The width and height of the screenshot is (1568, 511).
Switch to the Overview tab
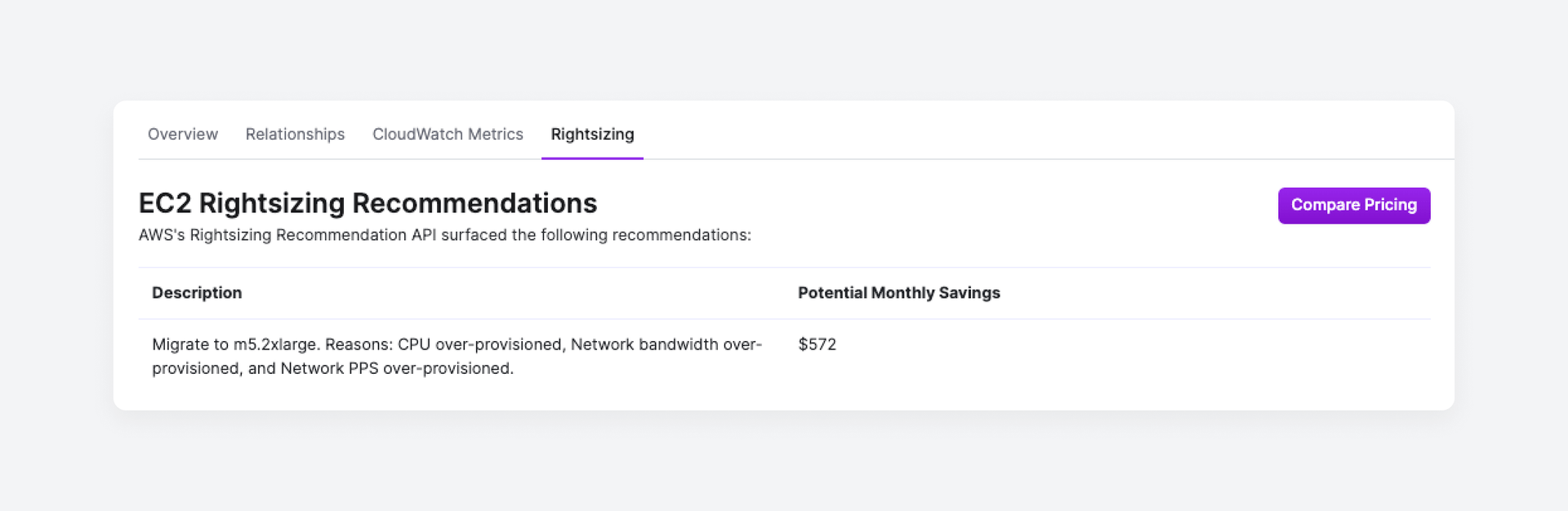pos(182,134)
